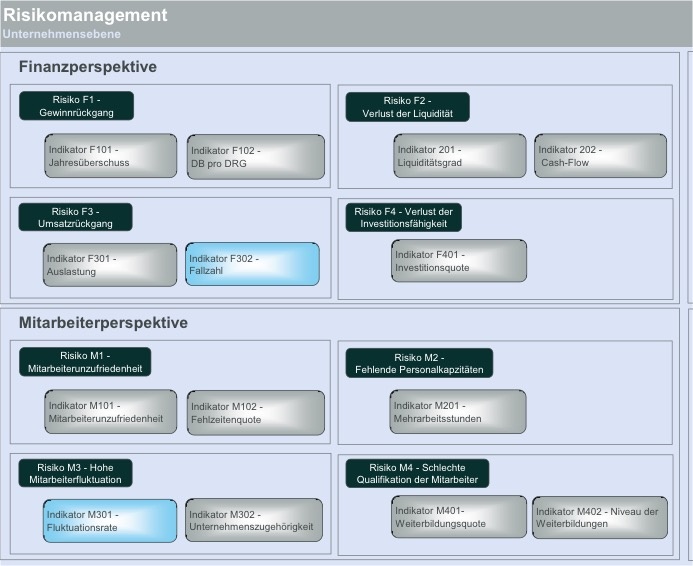Open Indikator M201 - Mehrarbeitsstunden
Screen dimensions: 693x566
[458, 412]
